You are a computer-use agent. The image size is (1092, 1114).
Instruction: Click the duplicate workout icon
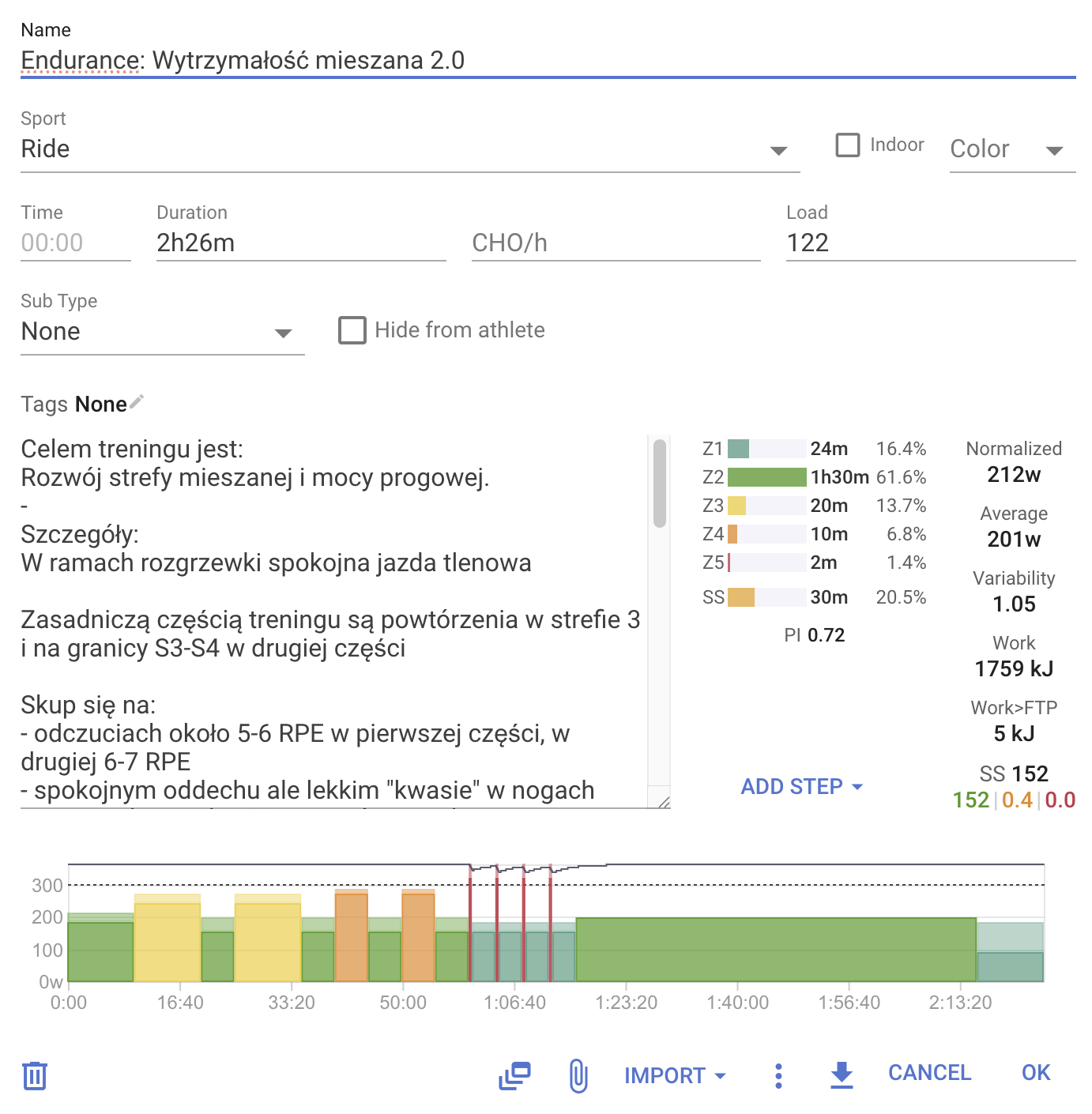point(514,1075)
